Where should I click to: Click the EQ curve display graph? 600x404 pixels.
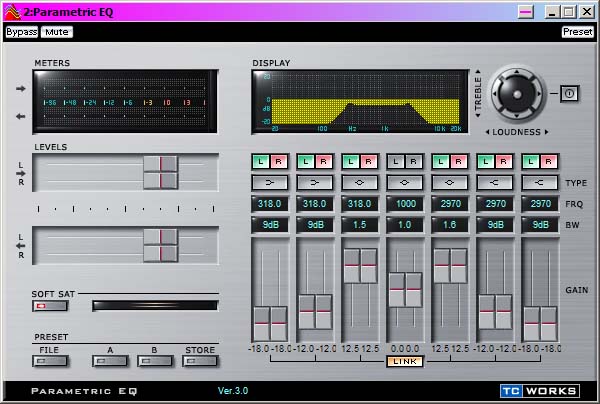click(360, 102)
